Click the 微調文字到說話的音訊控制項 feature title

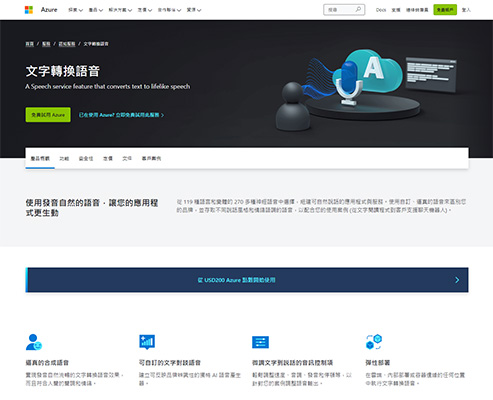(x=292, y=363)
